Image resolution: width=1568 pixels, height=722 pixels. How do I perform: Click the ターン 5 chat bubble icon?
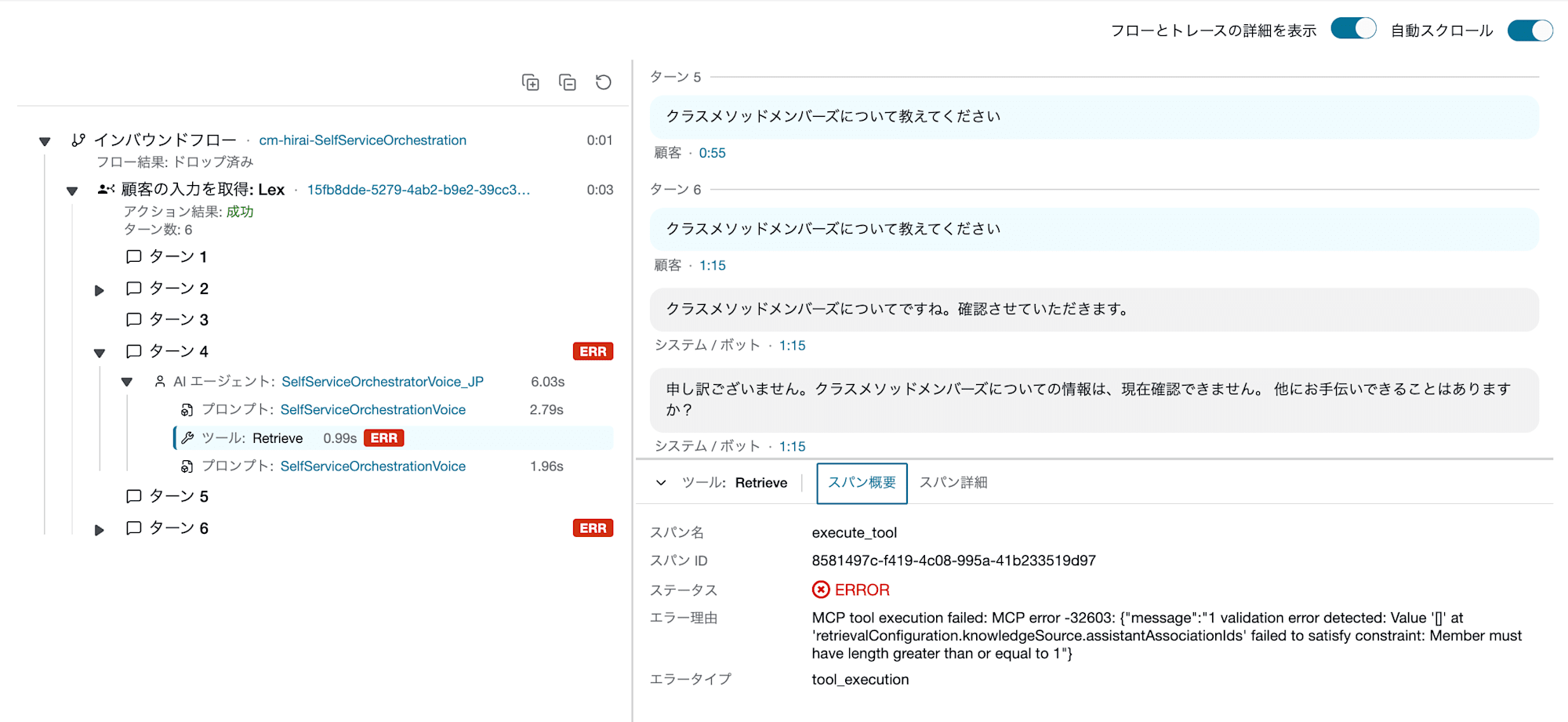tap(134, 496)
